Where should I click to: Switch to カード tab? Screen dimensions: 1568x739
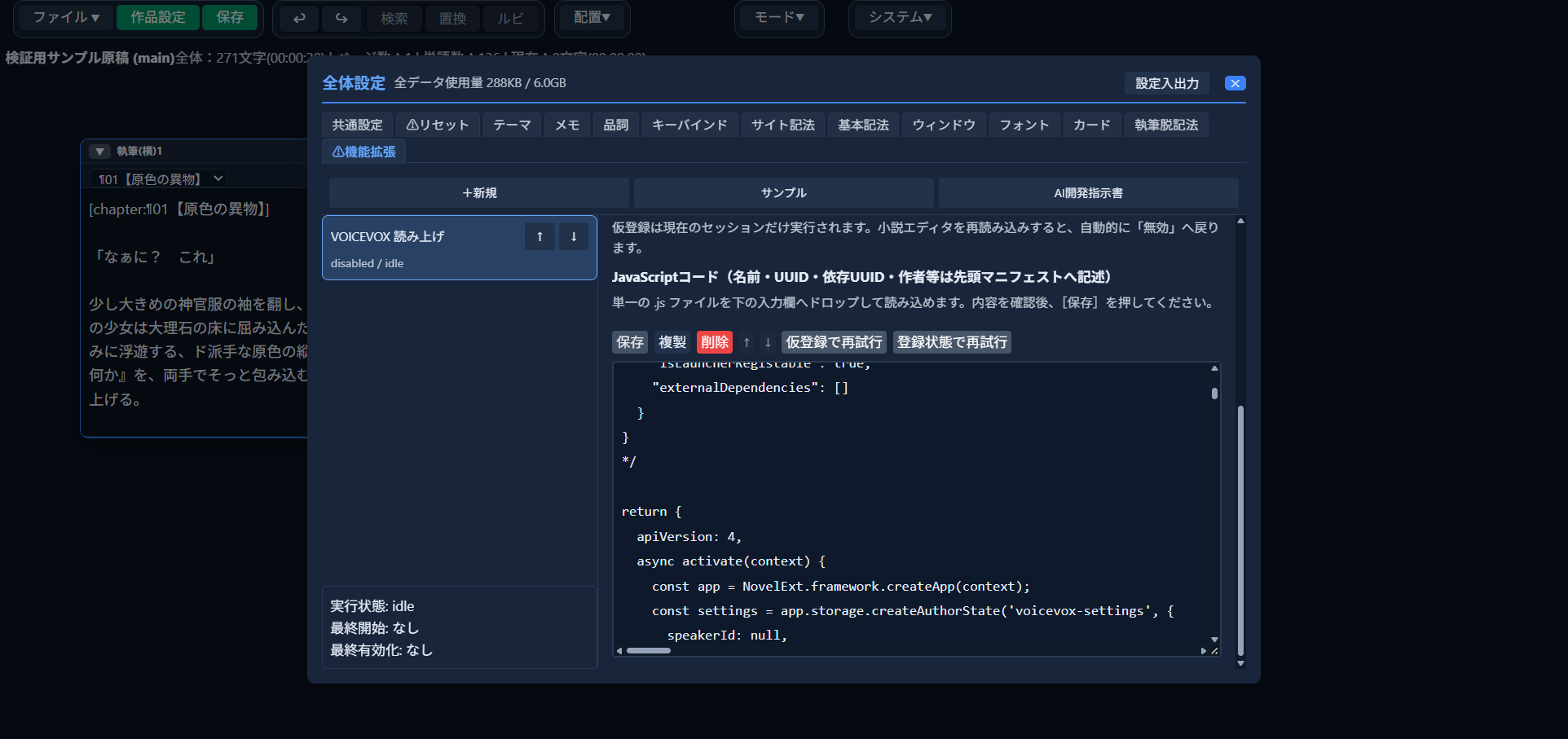pos(1092,125)
